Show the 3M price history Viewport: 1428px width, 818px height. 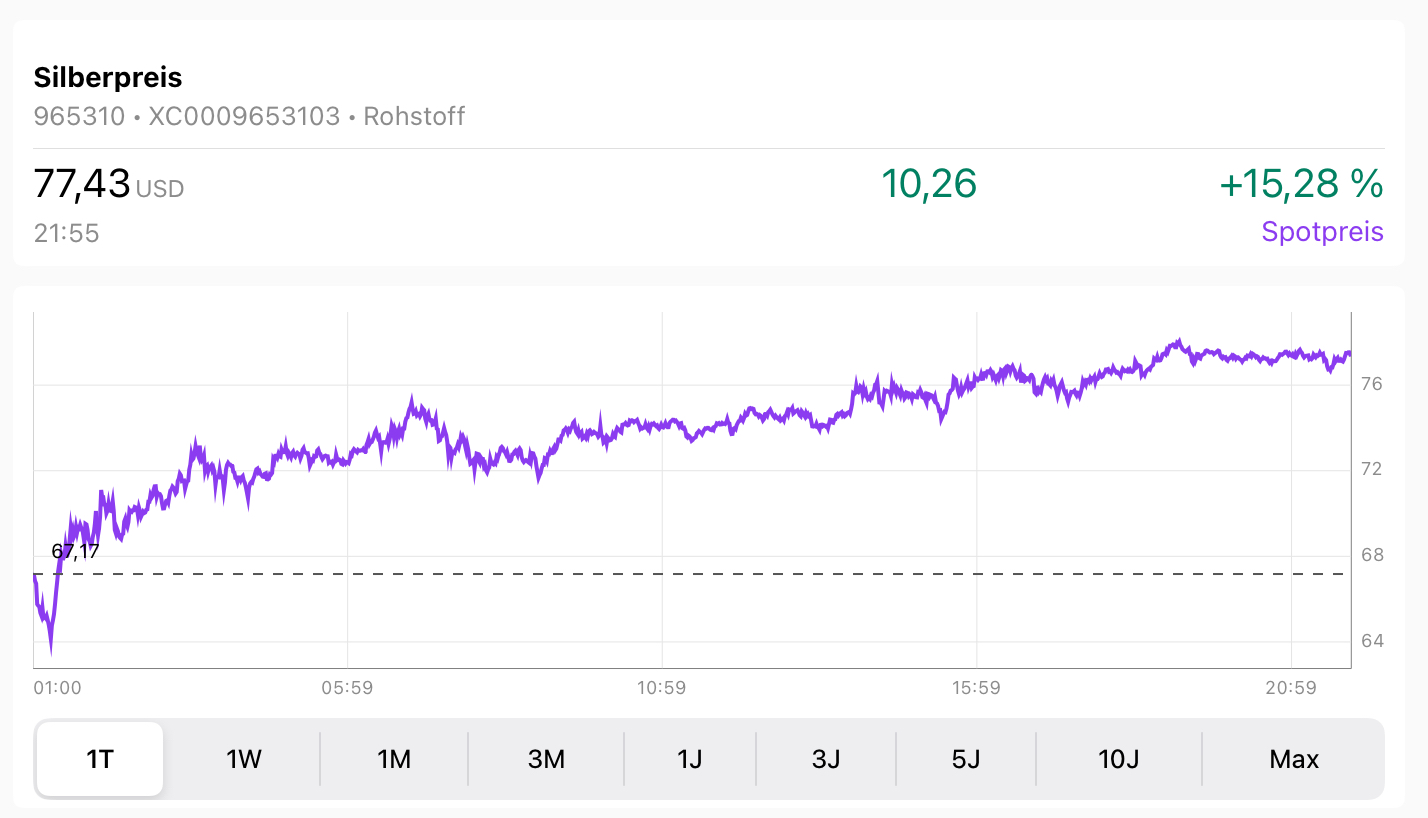point(546,759)
